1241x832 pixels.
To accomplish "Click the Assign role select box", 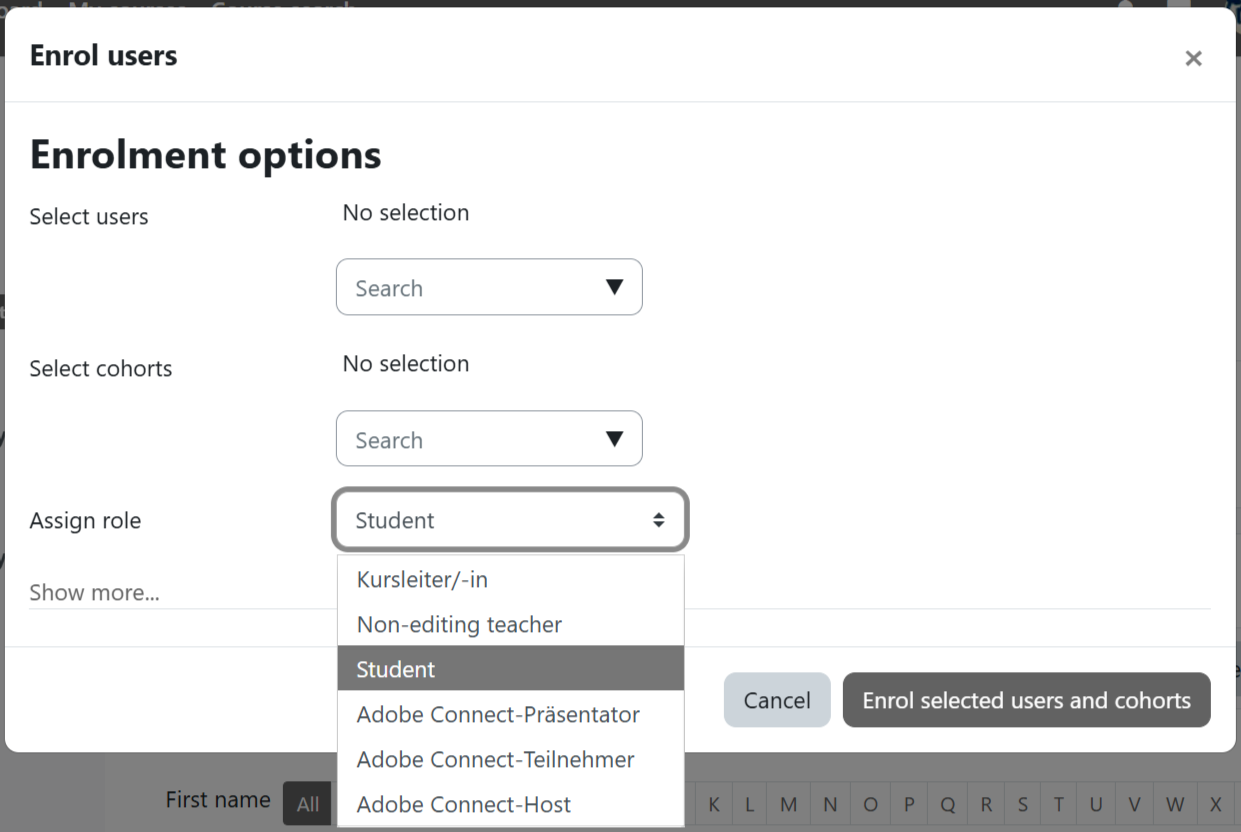I will [x=510, y=520].
